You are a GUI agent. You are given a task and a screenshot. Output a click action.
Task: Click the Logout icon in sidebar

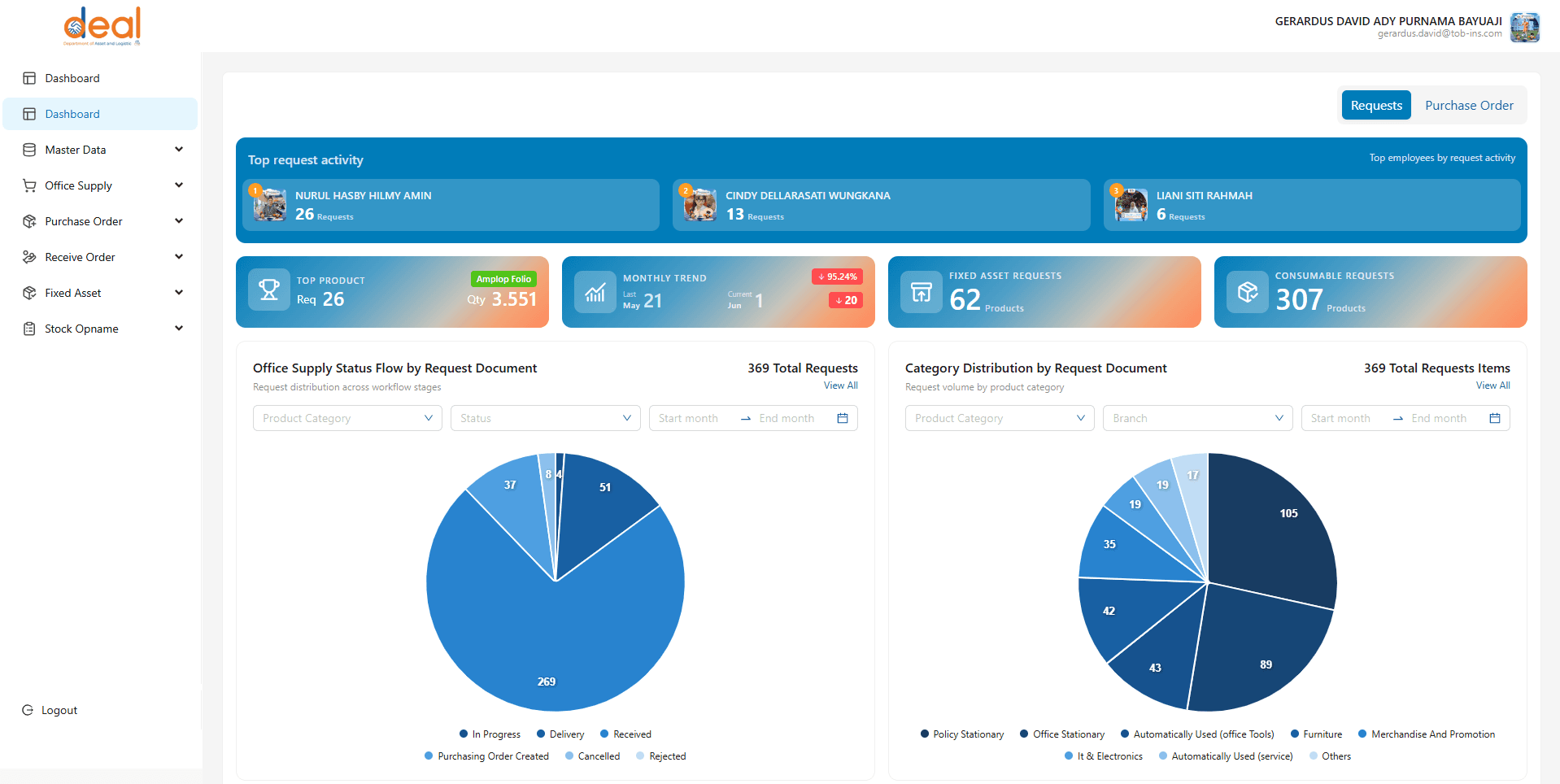tap(28, 710)
